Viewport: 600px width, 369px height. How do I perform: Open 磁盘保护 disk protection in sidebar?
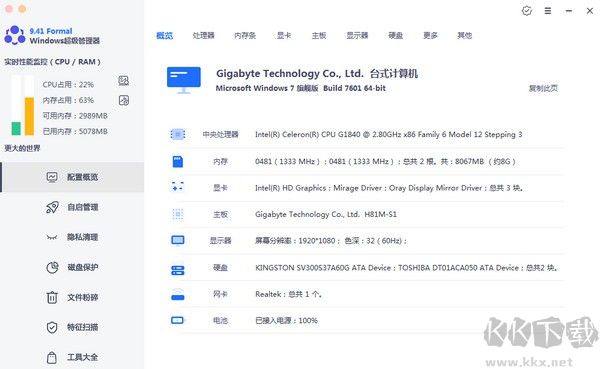pos(72,267)
